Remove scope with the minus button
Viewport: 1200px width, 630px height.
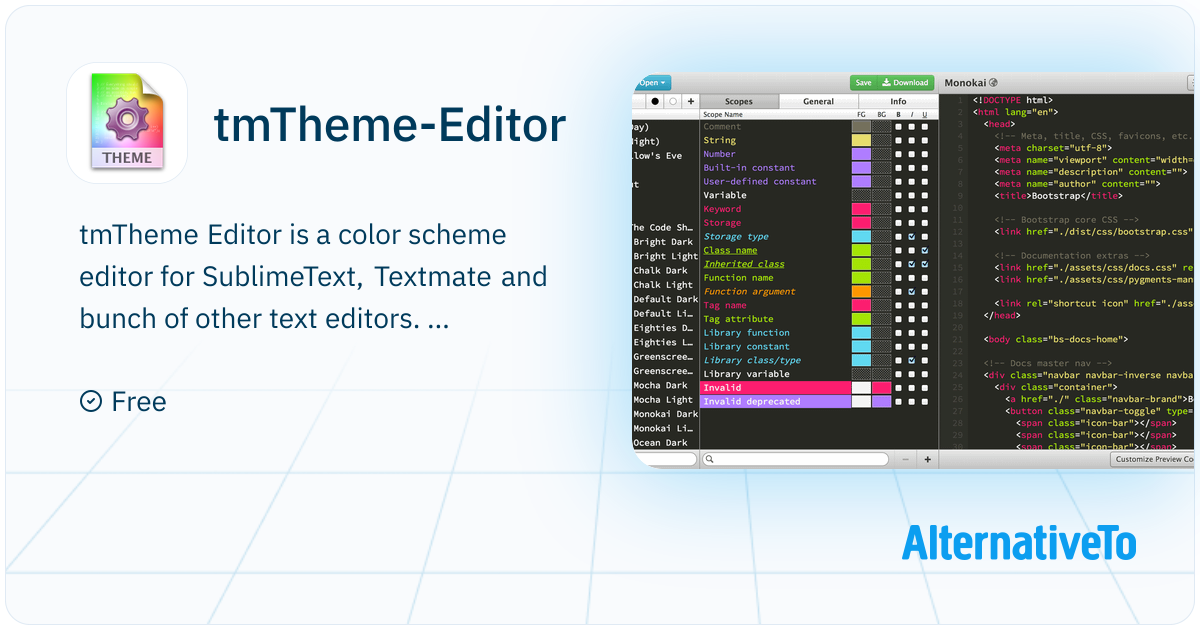[x=905, y=459]
